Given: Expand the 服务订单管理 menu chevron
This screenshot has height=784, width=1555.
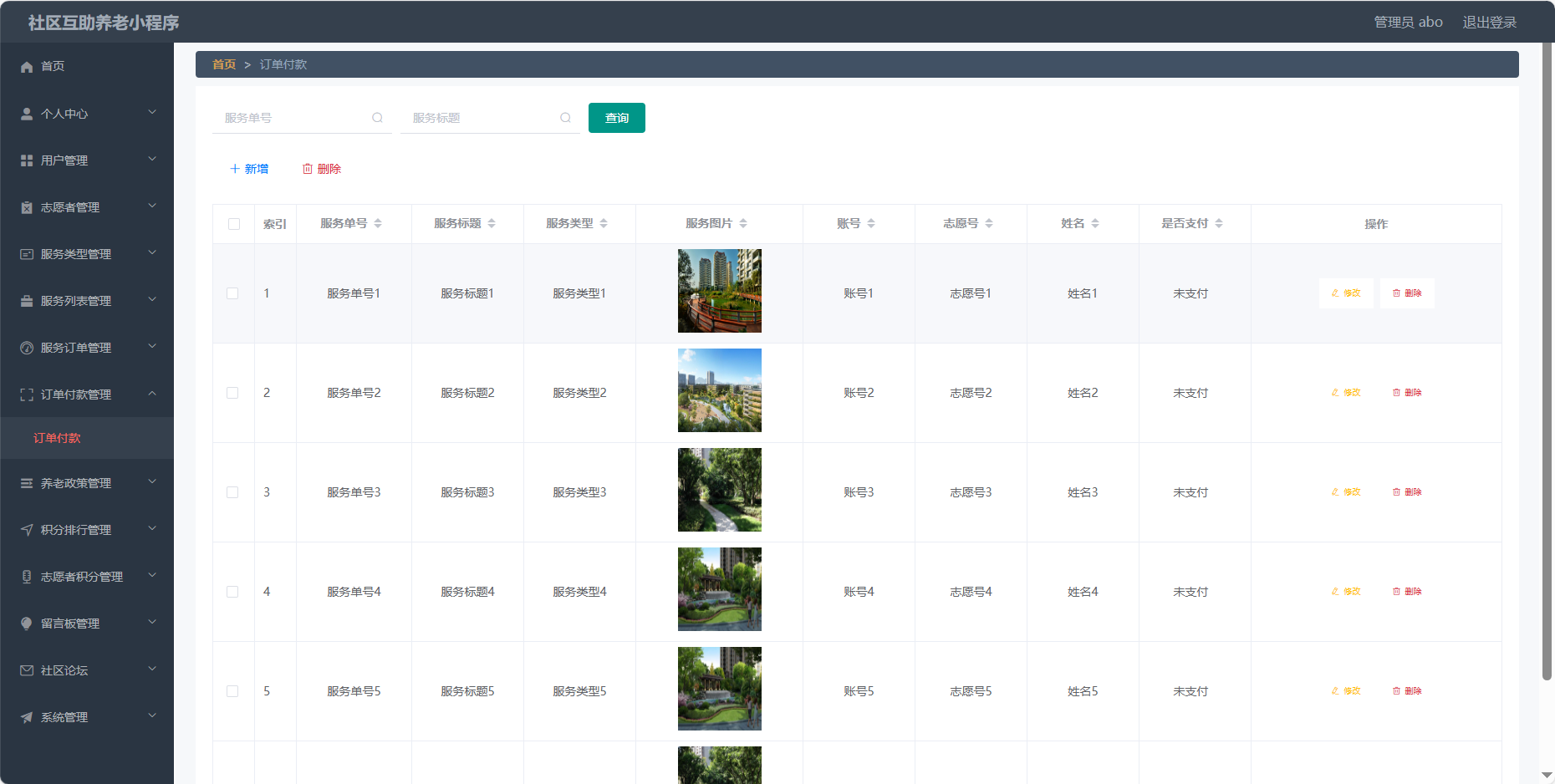Looking at the screenshot, I should (152, 346).
